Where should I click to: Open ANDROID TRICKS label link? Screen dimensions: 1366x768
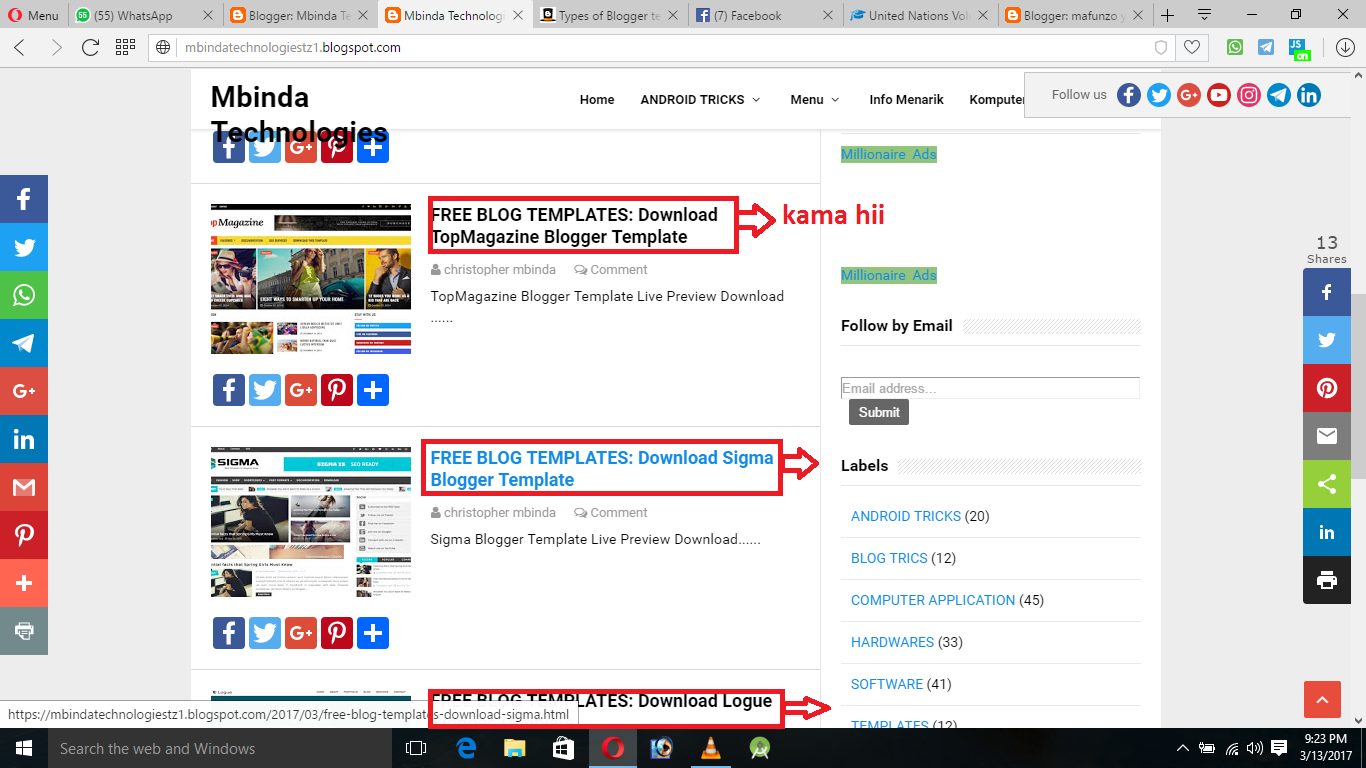coord(906,516)
